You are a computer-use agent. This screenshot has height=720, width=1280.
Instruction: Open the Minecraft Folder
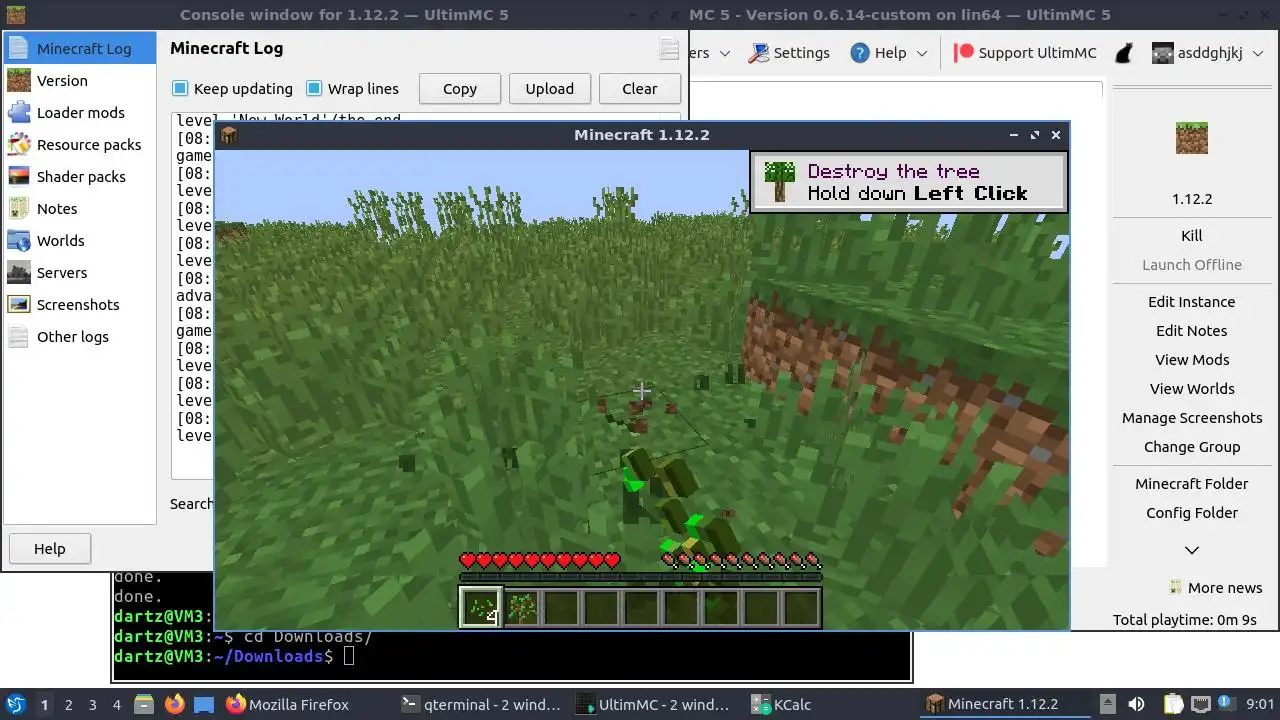pyautogui.click(x=1192, y=484)
